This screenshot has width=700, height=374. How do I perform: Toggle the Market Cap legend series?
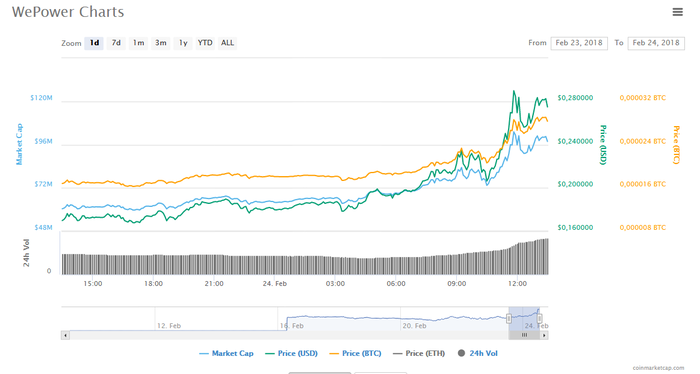(x=226, y=353)
